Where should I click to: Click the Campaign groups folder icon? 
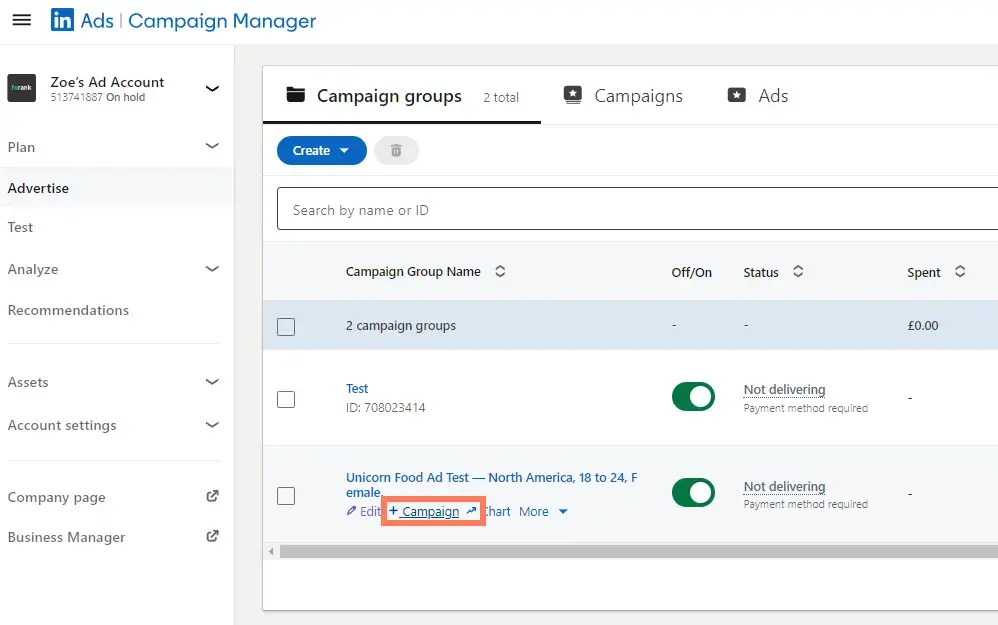[295, 94]
